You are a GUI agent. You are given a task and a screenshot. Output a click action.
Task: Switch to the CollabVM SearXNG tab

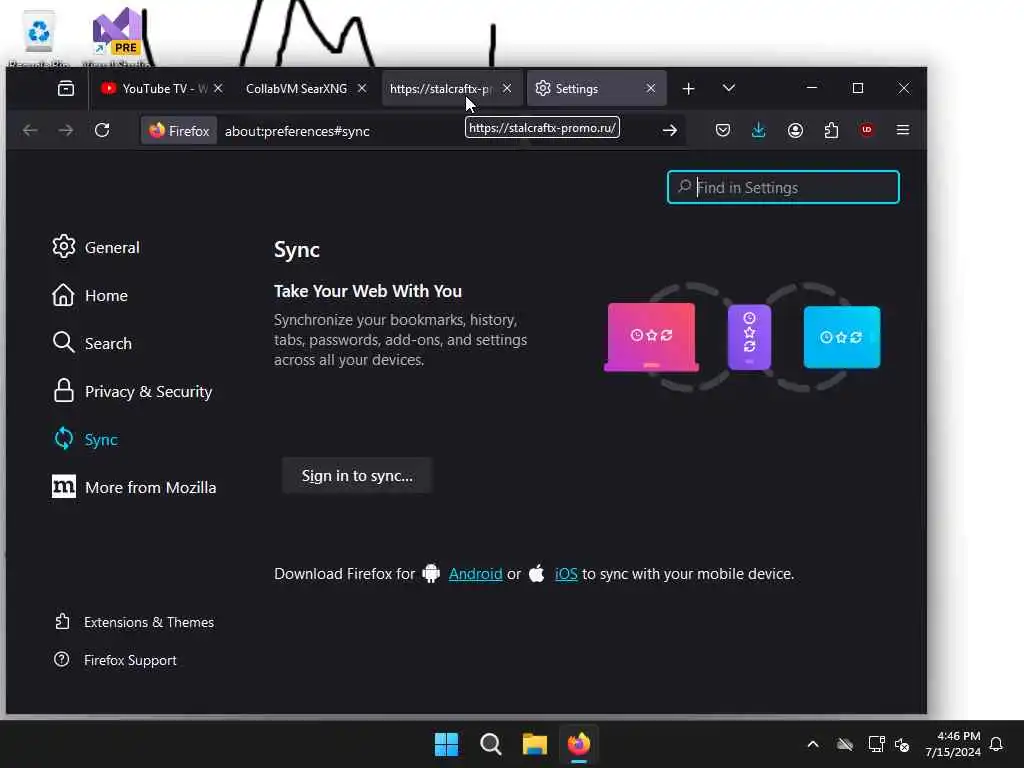(x=296, y=88)
